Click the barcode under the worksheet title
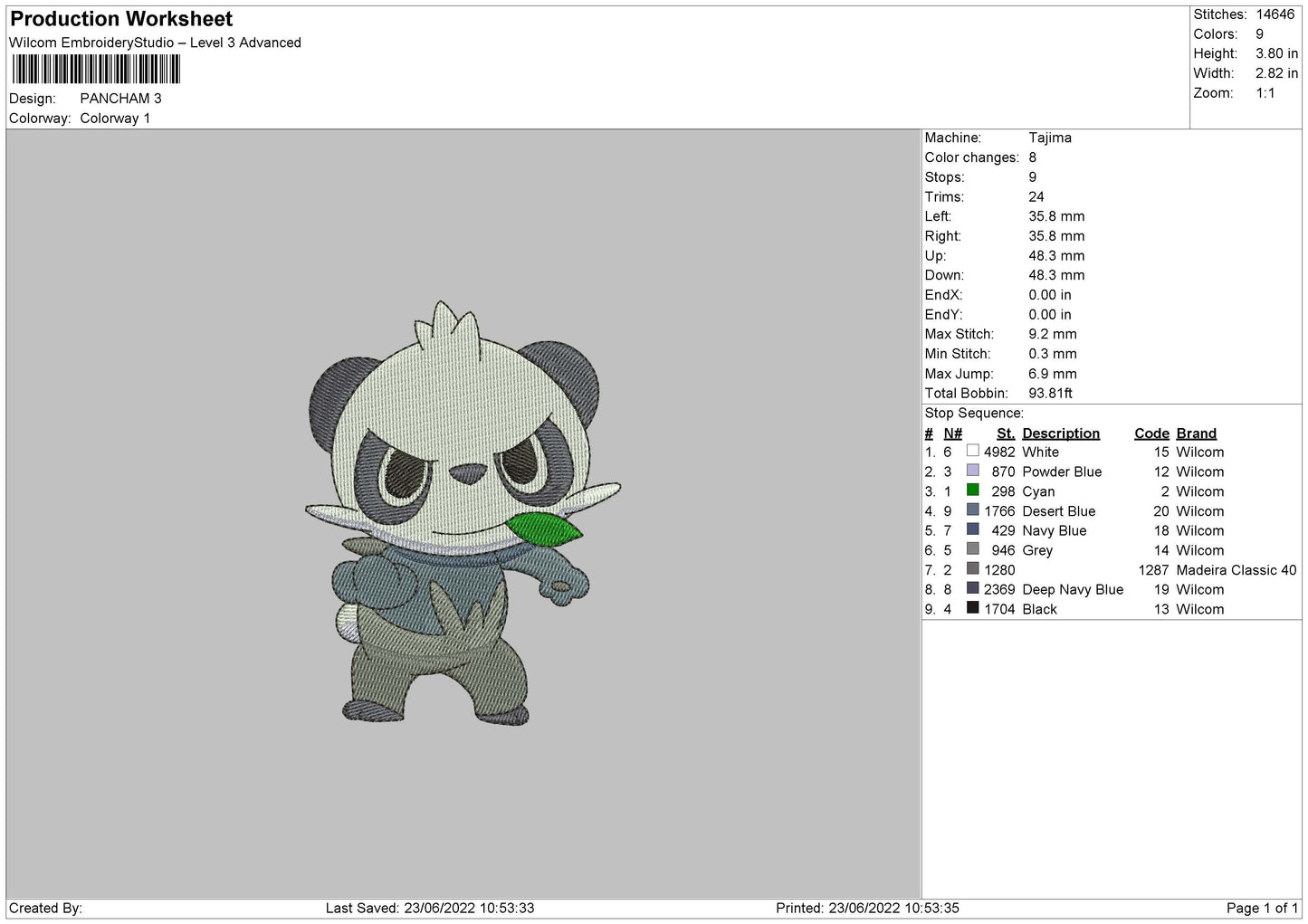The width and height of the screenshot is (1308, 924). point(96,70)
